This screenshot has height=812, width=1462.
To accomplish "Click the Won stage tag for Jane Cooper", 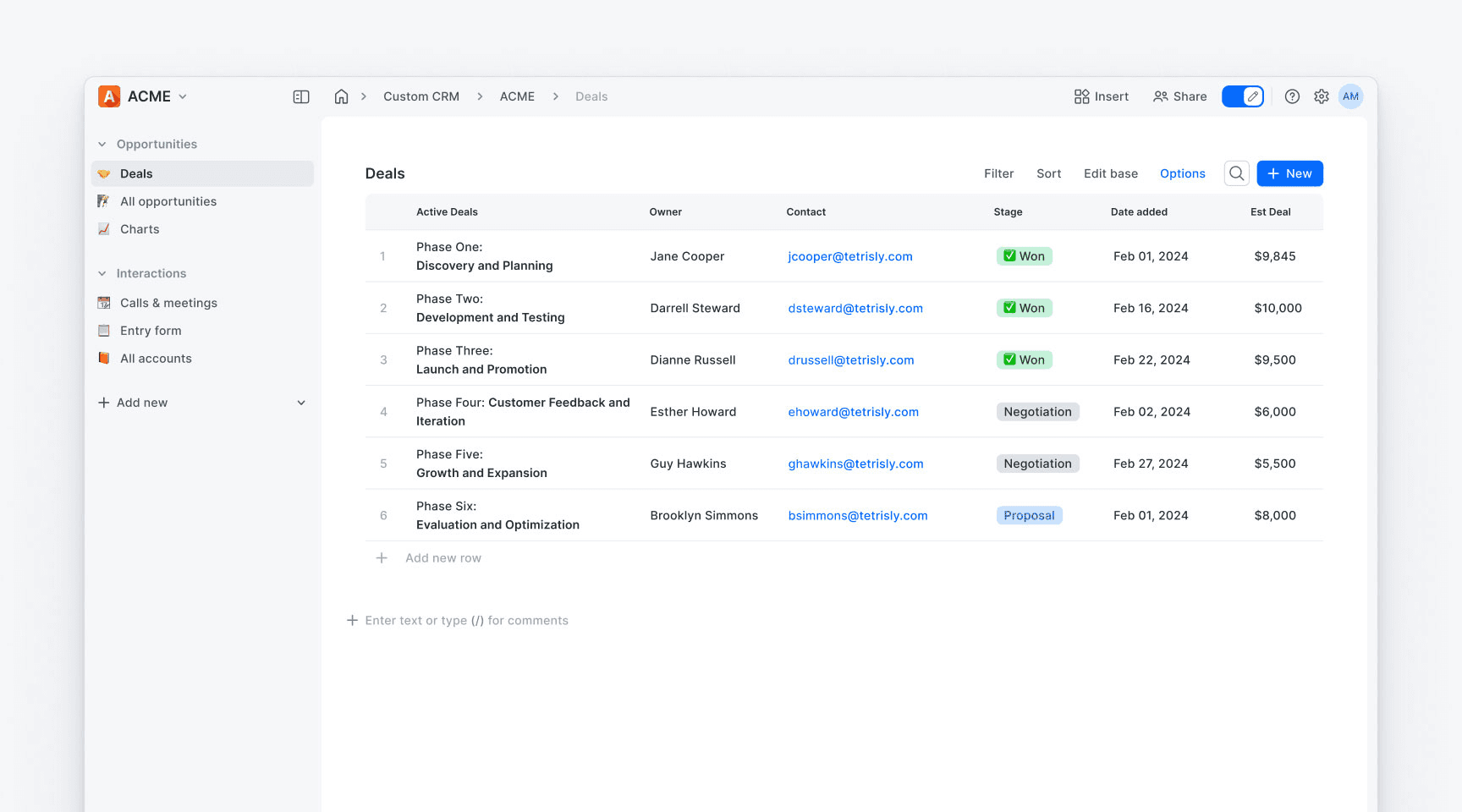I will [x=1024, y=256].
